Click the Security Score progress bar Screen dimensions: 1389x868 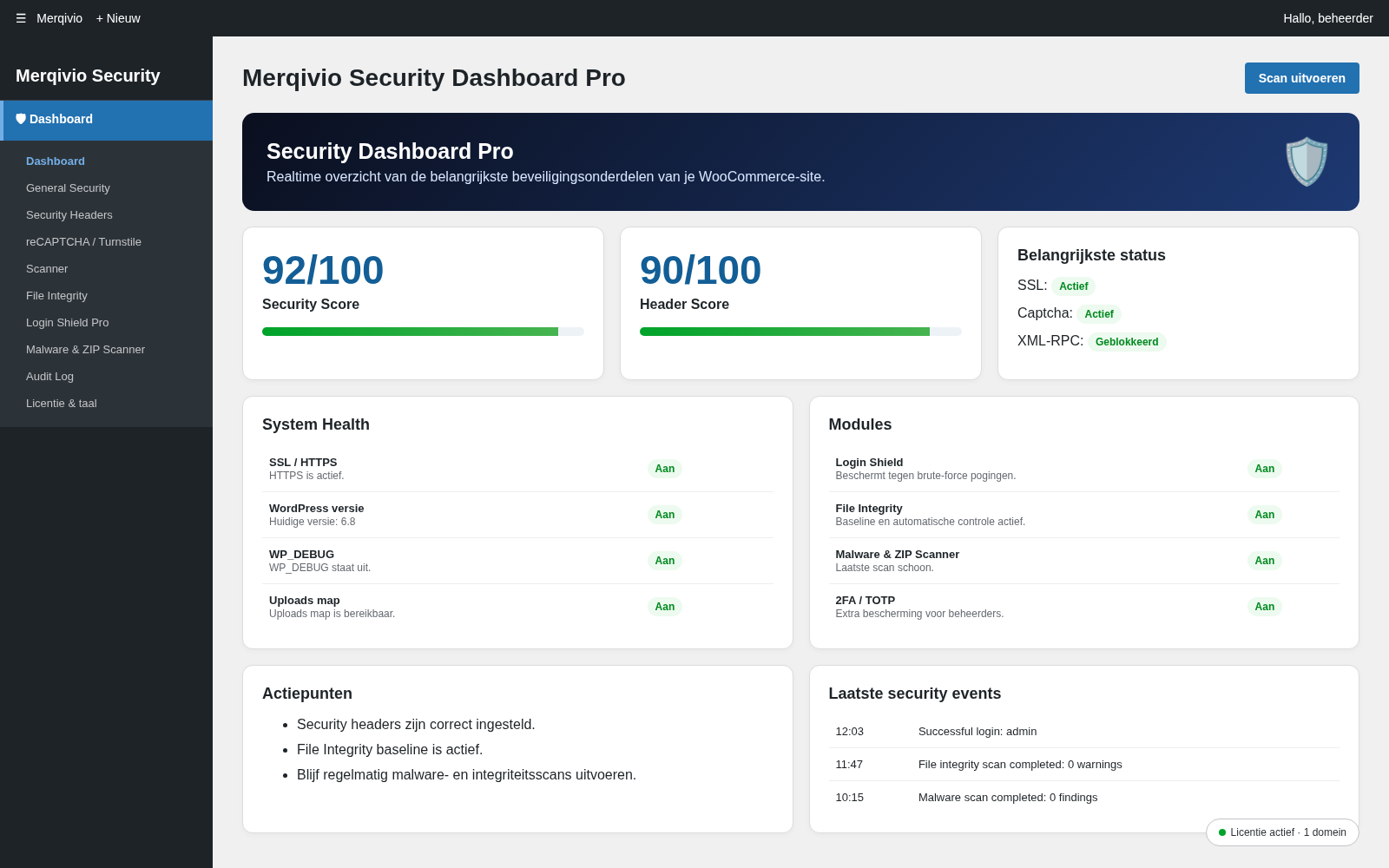click(423, 332)
